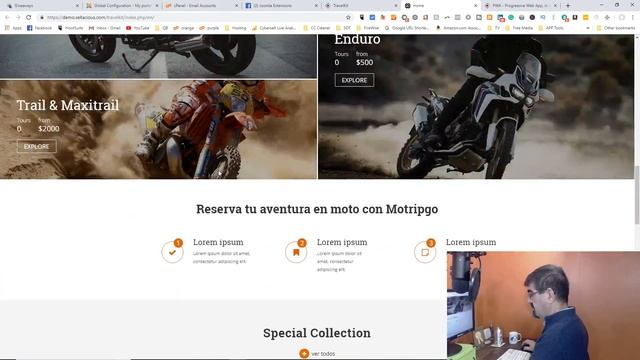Go forward to the next page
Viewport: 640px width, 360px height.
click(18, 18)
